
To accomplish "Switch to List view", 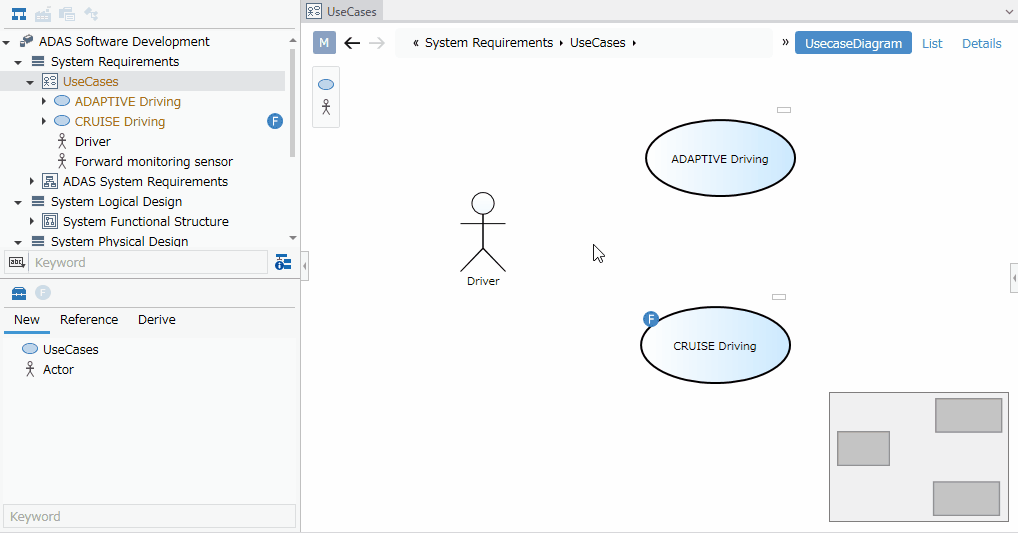I will tap(932, 43).
